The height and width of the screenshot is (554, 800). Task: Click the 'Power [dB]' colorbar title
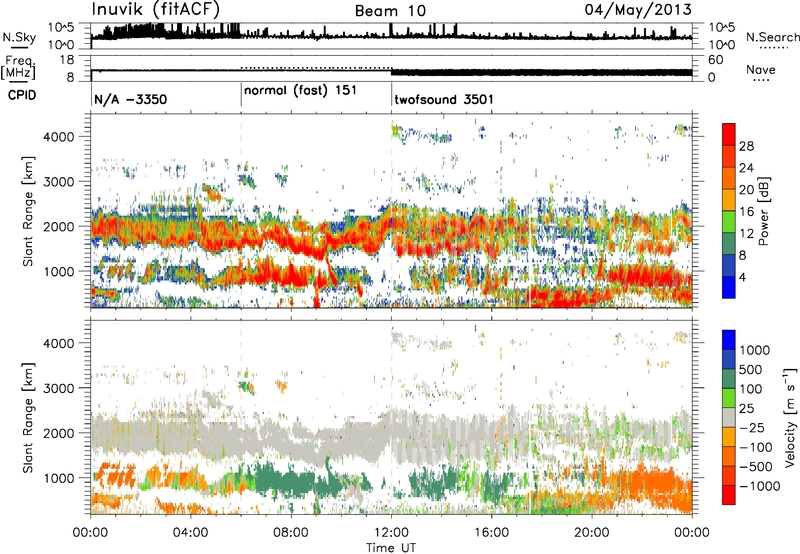pos(764,211)
